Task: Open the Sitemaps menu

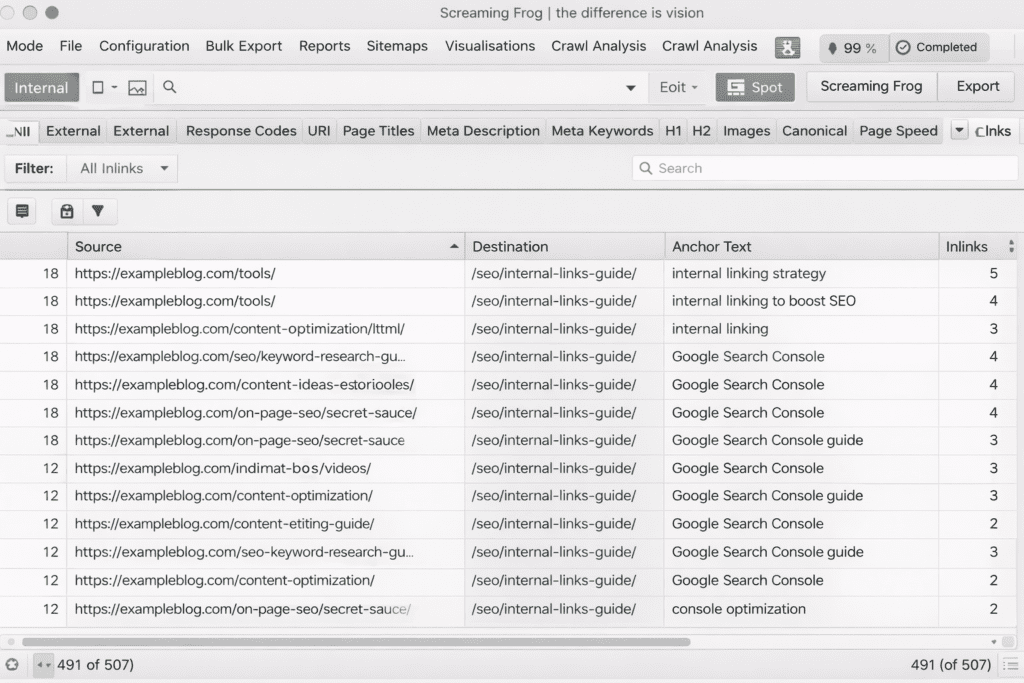Action: point(397,46)
